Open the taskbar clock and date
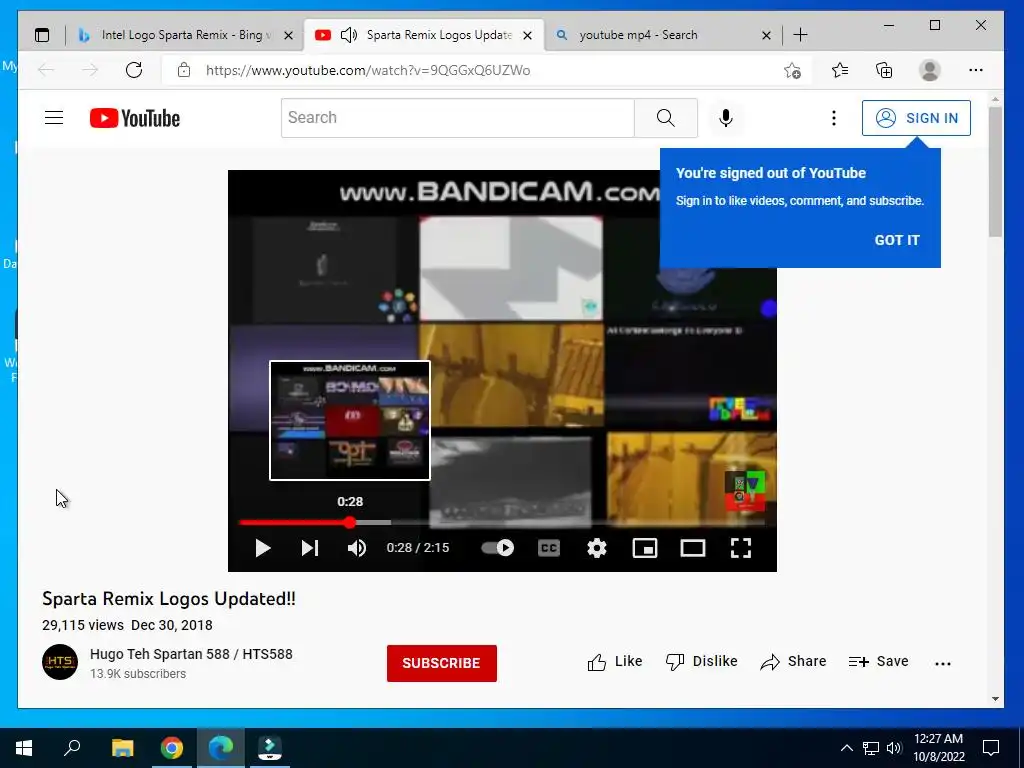1024x768 pixels. click(x=938, y=748)
